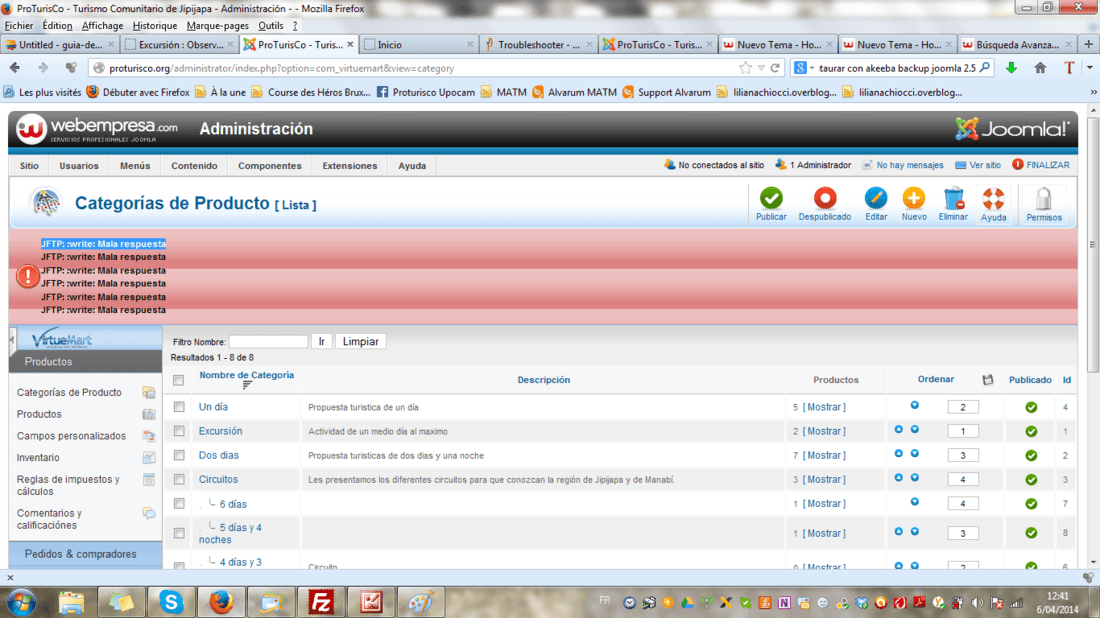The image size is (1100, 618).
Task: Click the Editar pencil icon
Action: click(876, 199)
